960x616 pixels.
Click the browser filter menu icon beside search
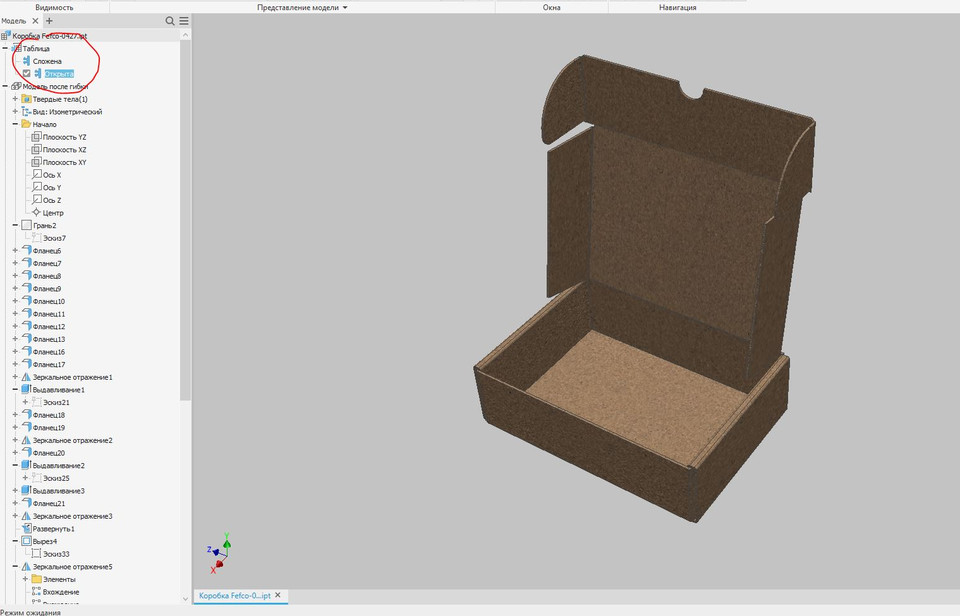click(x=182, y=20)
